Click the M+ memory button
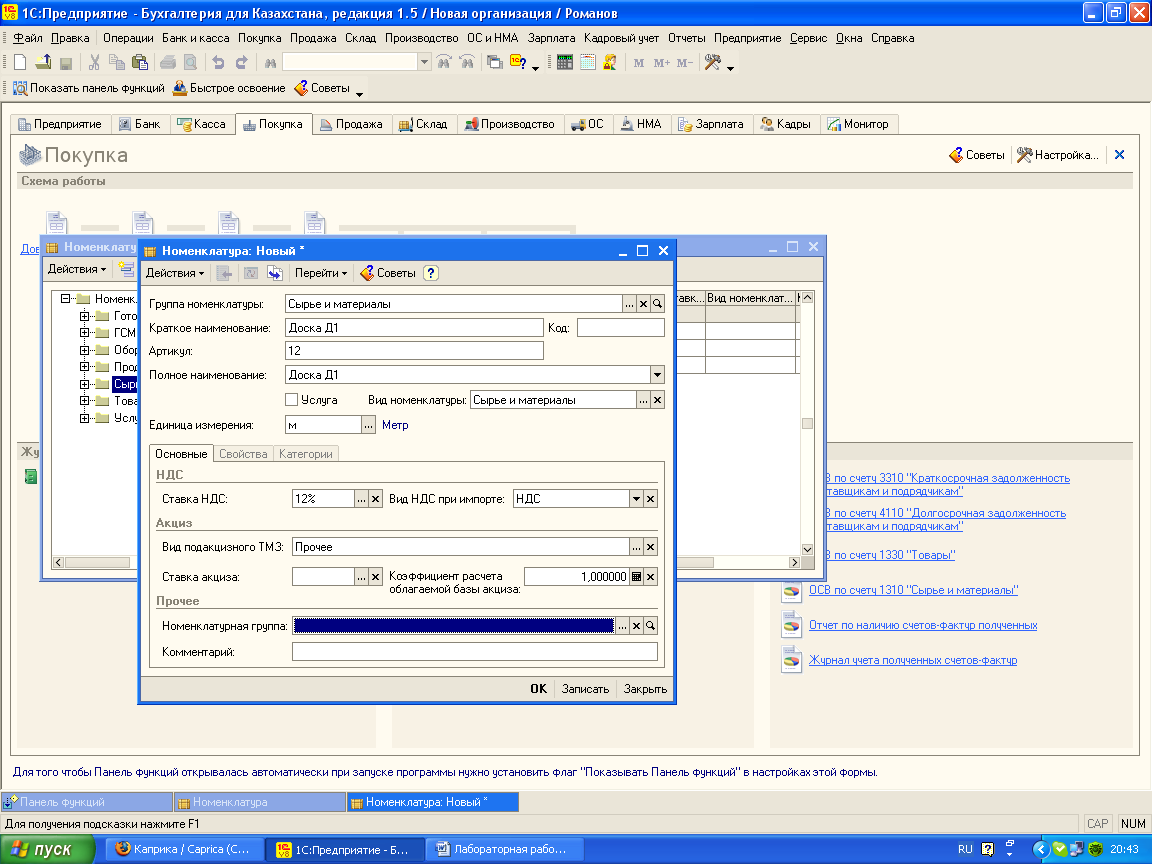 coord(661,63)
